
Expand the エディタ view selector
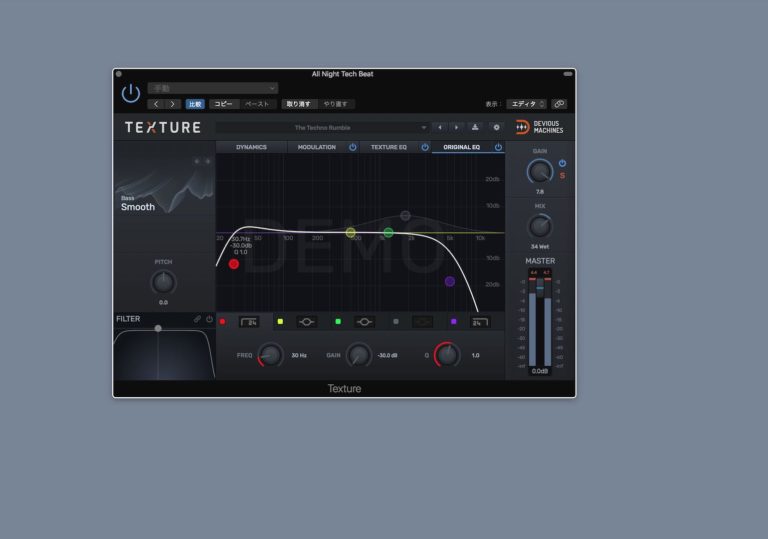pyautogui.click(x=526, y=104)
